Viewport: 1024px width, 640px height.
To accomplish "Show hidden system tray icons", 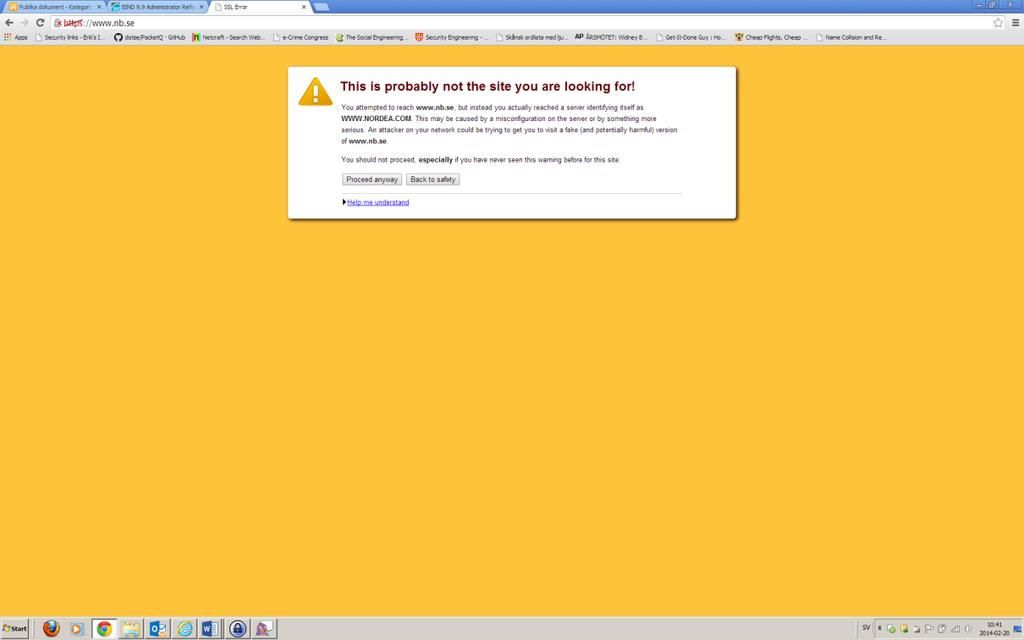I will point(880,628).
